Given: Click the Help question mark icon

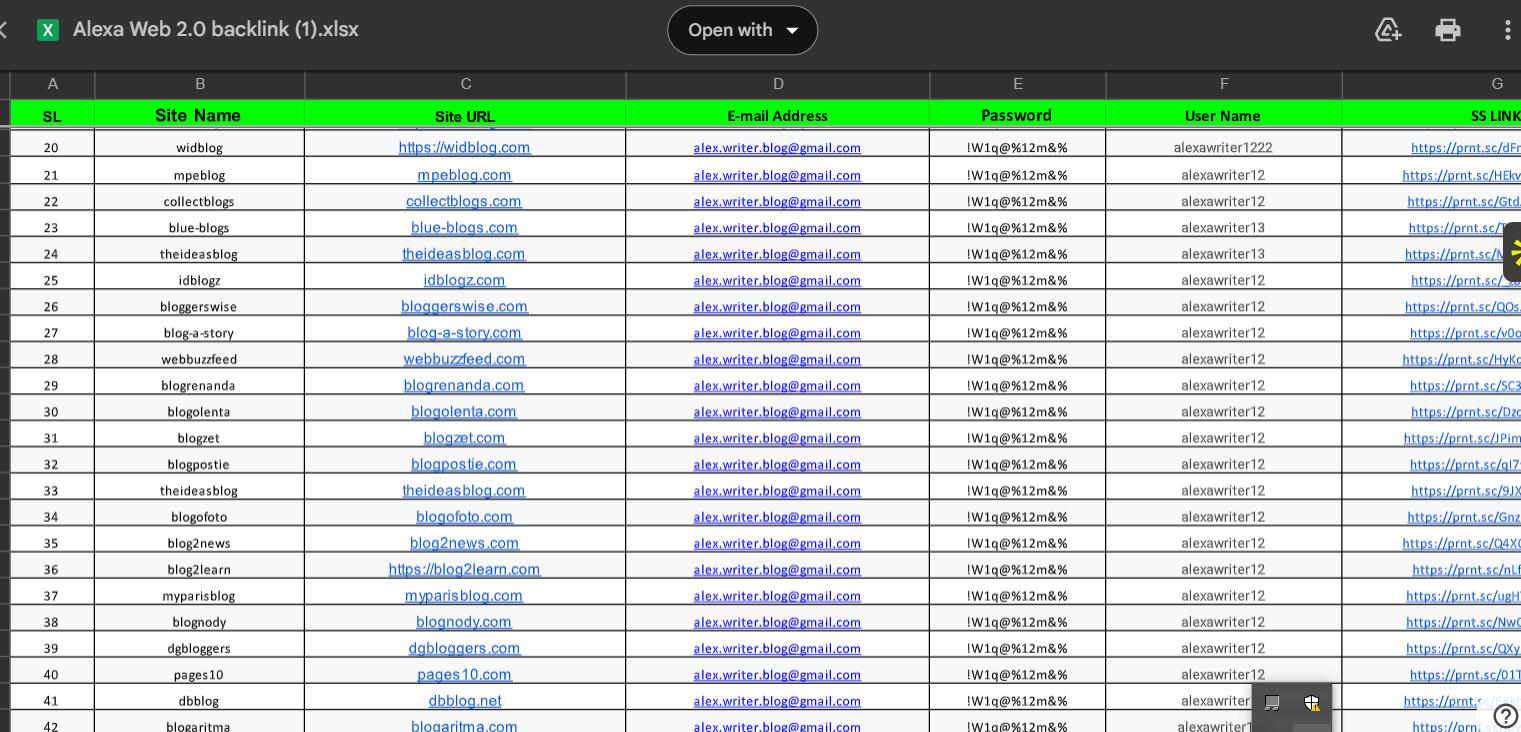Looking at the screenshot, I should (x=1505, y=716).
